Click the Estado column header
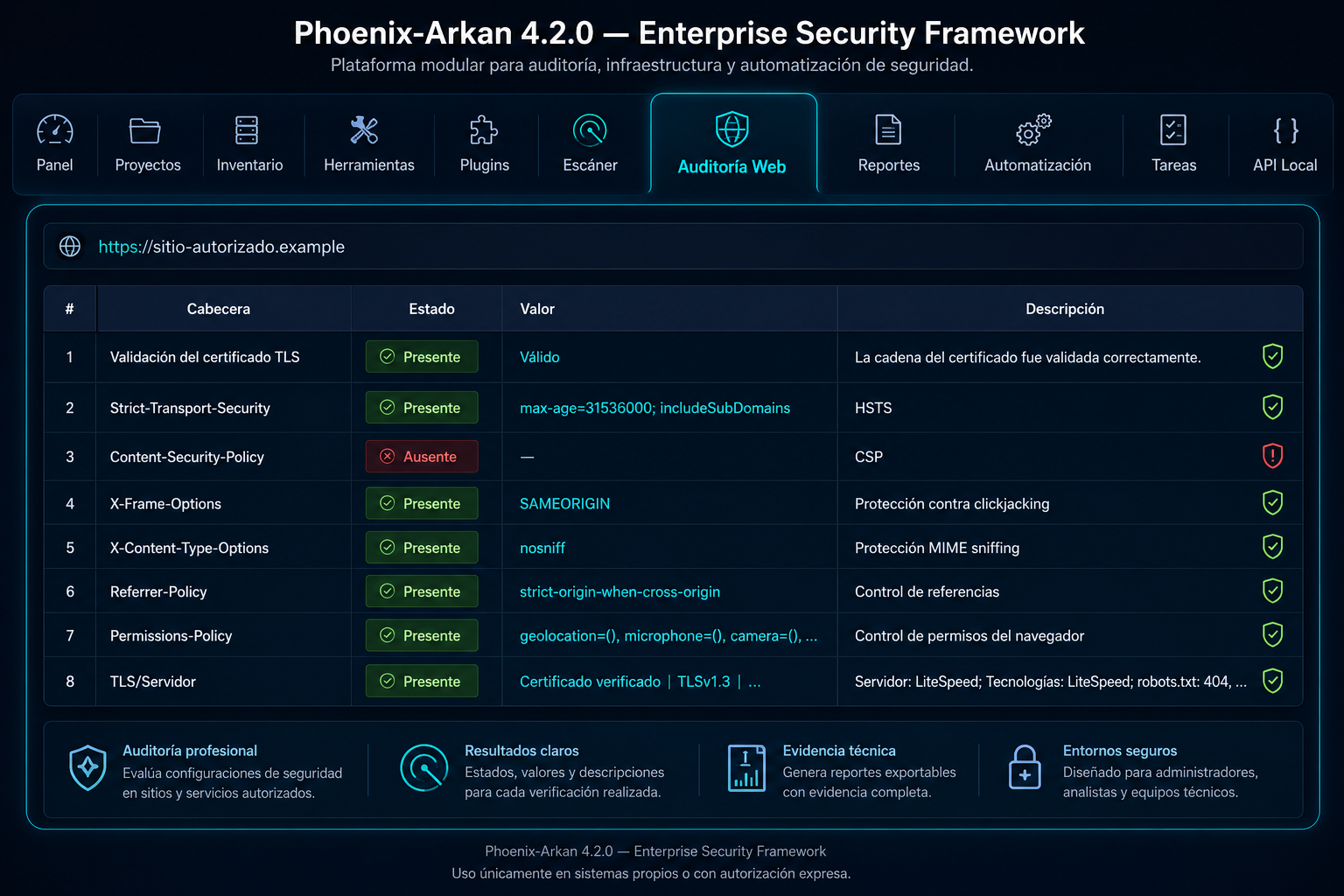Viewport: 1344px width, 896px height. coord(431,309)
